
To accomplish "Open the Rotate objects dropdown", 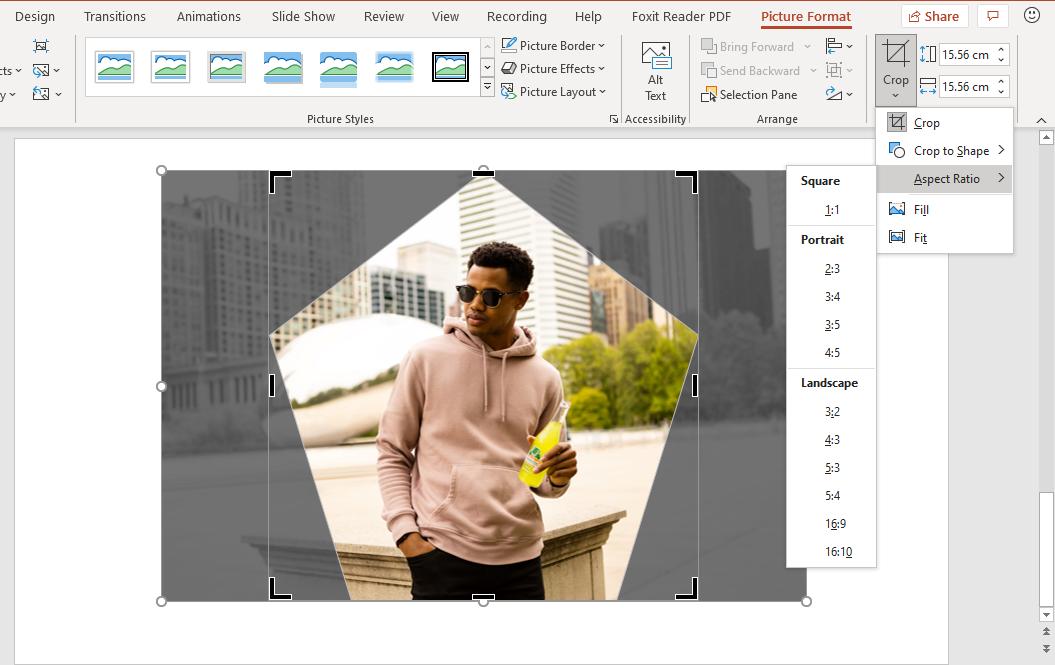I will 839,94.
